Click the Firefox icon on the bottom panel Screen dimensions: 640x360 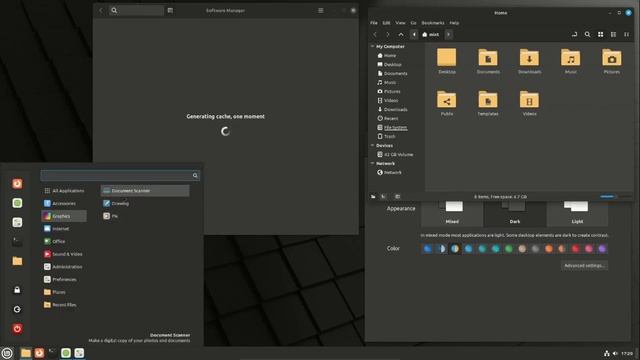point(39,353)
